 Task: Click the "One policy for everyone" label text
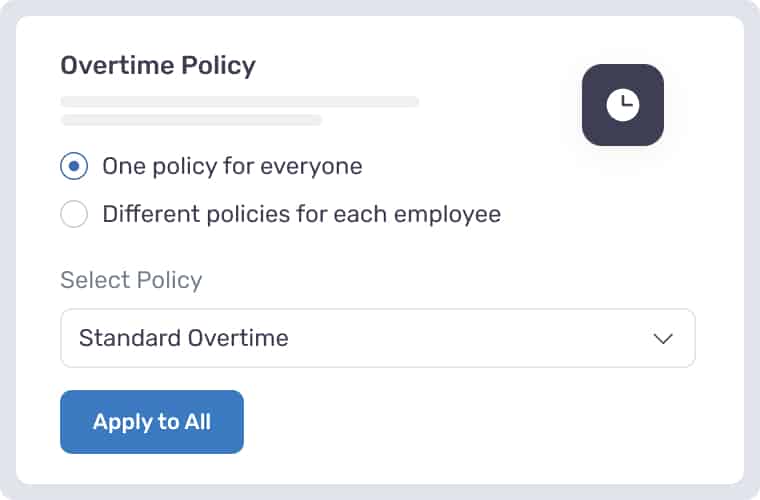[233, 167]
